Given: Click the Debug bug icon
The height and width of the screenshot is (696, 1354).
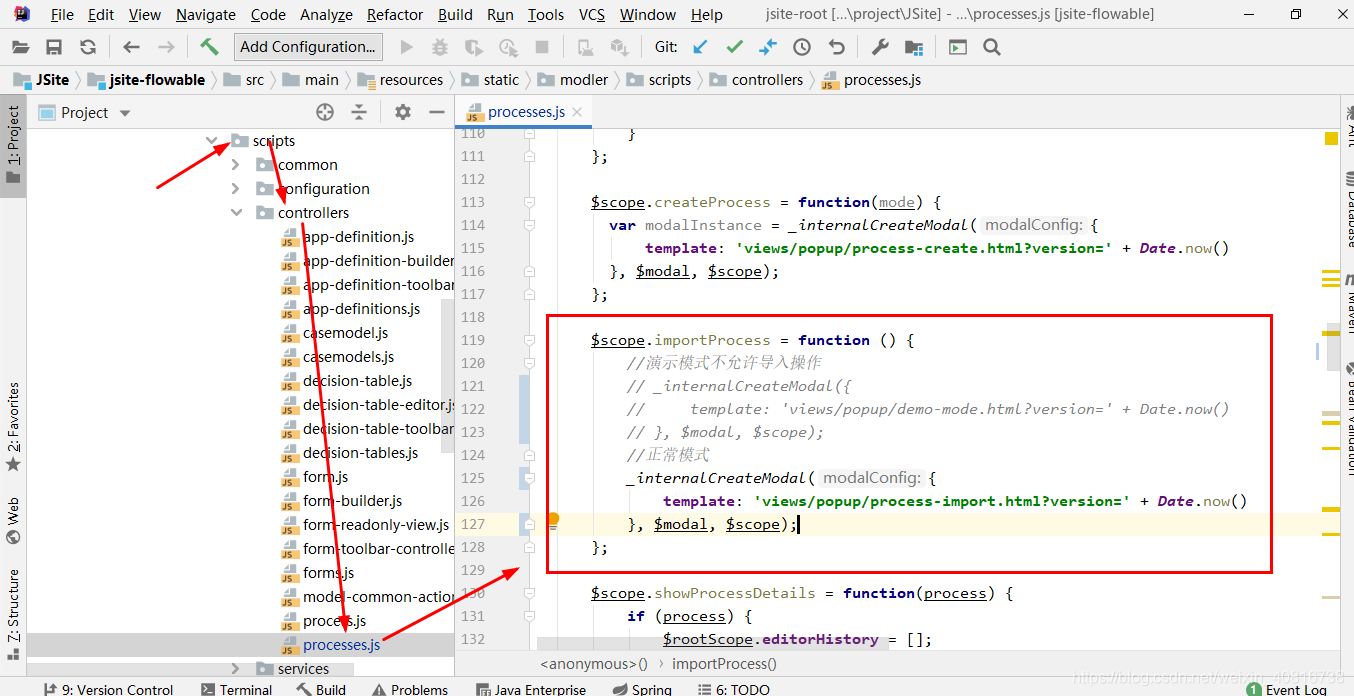Looking at the screenshot, I should pyautogui.click(x=439, y=47).
